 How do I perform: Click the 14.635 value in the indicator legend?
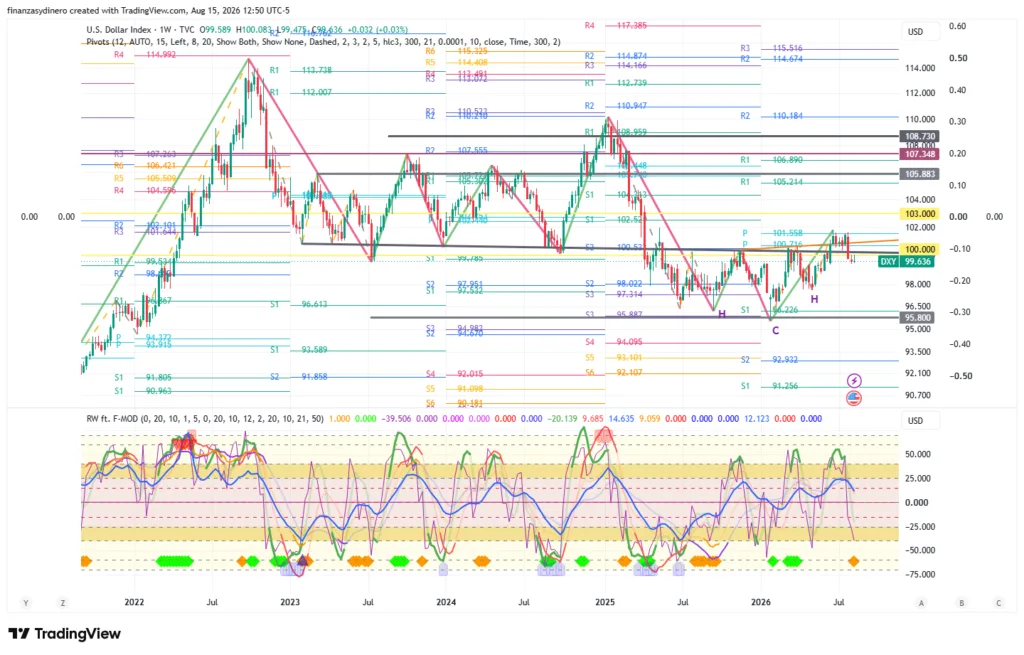click(621, 419)
